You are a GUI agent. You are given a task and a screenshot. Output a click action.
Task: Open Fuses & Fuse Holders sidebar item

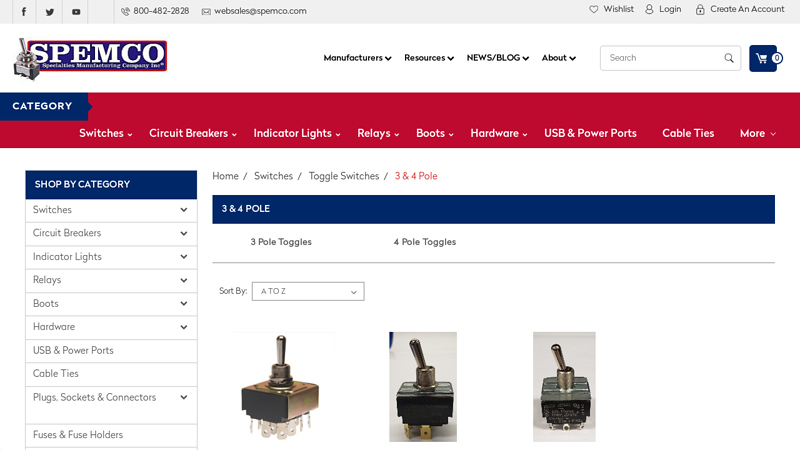(78, 435)
